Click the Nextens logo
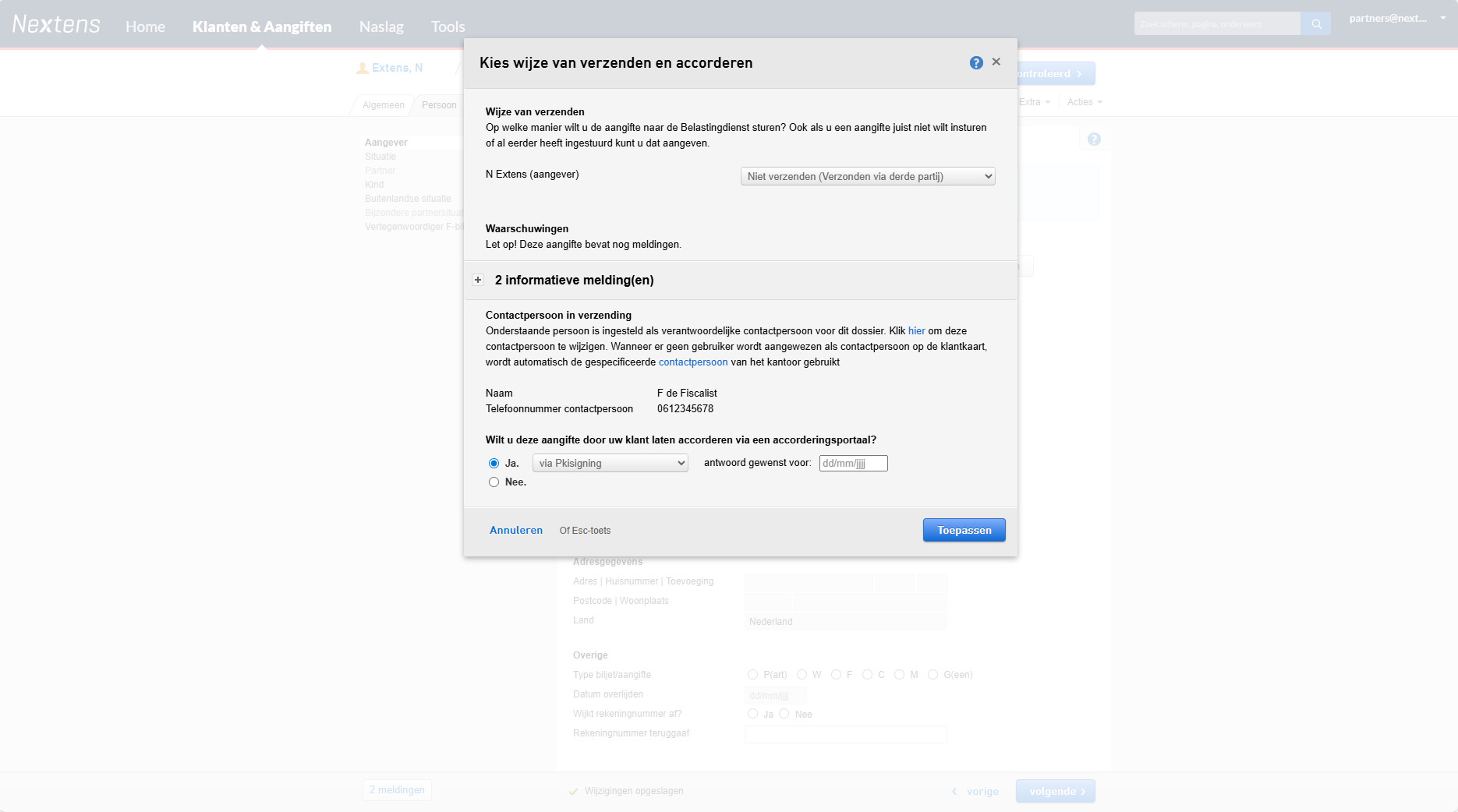 (x=55, y=23)
